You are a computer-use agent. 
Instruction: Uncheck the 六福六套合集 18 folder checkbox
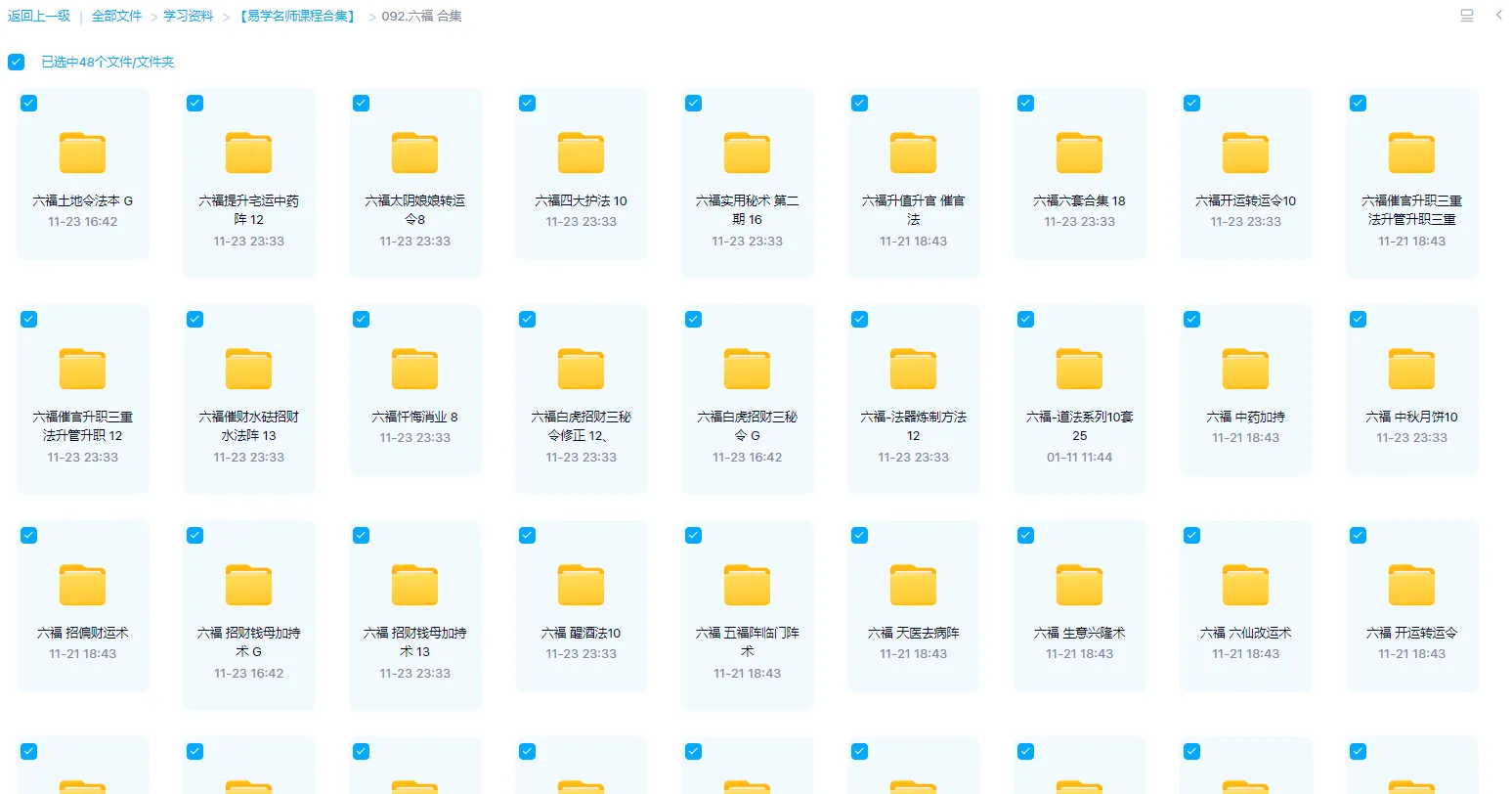pyautogui.click(x=1026, y=103)
